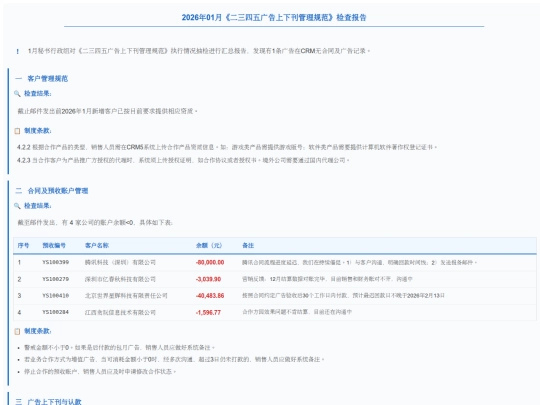Click the 序号 column header
540x405 pixels.
click(23, 246)
